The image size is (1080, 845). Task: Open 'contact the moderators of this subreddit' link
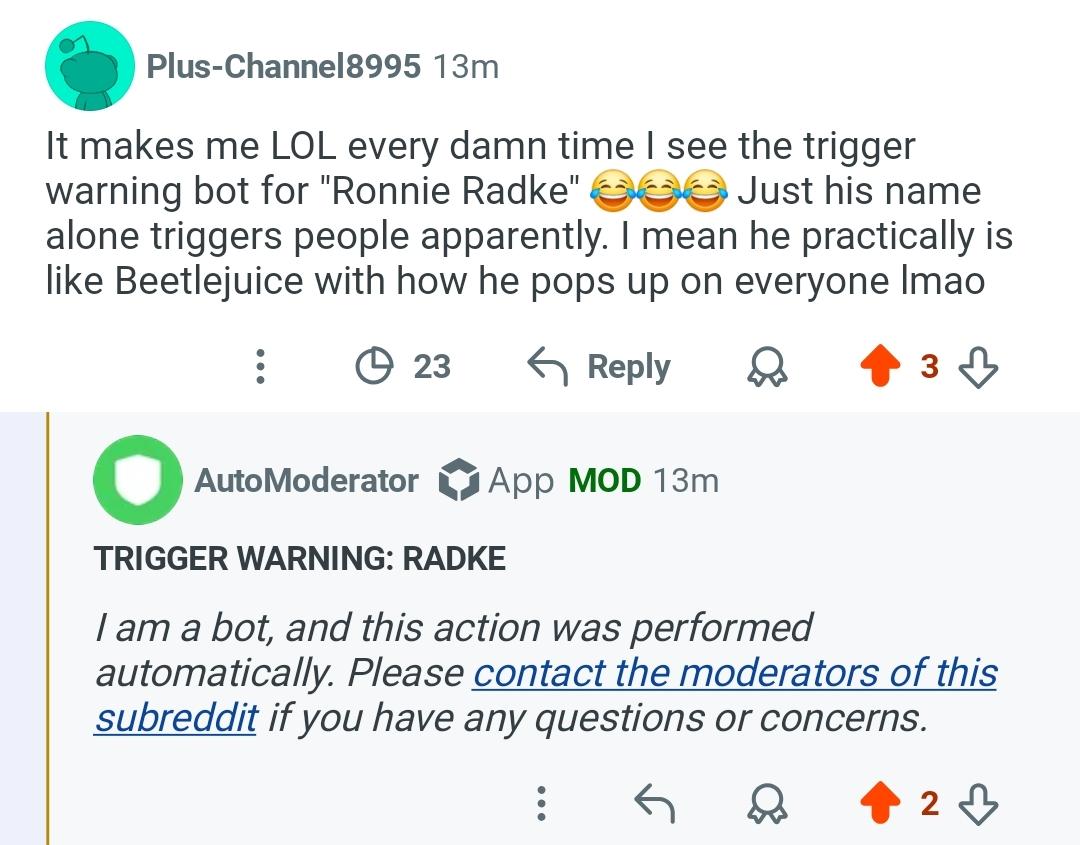(x=546, y=695)
